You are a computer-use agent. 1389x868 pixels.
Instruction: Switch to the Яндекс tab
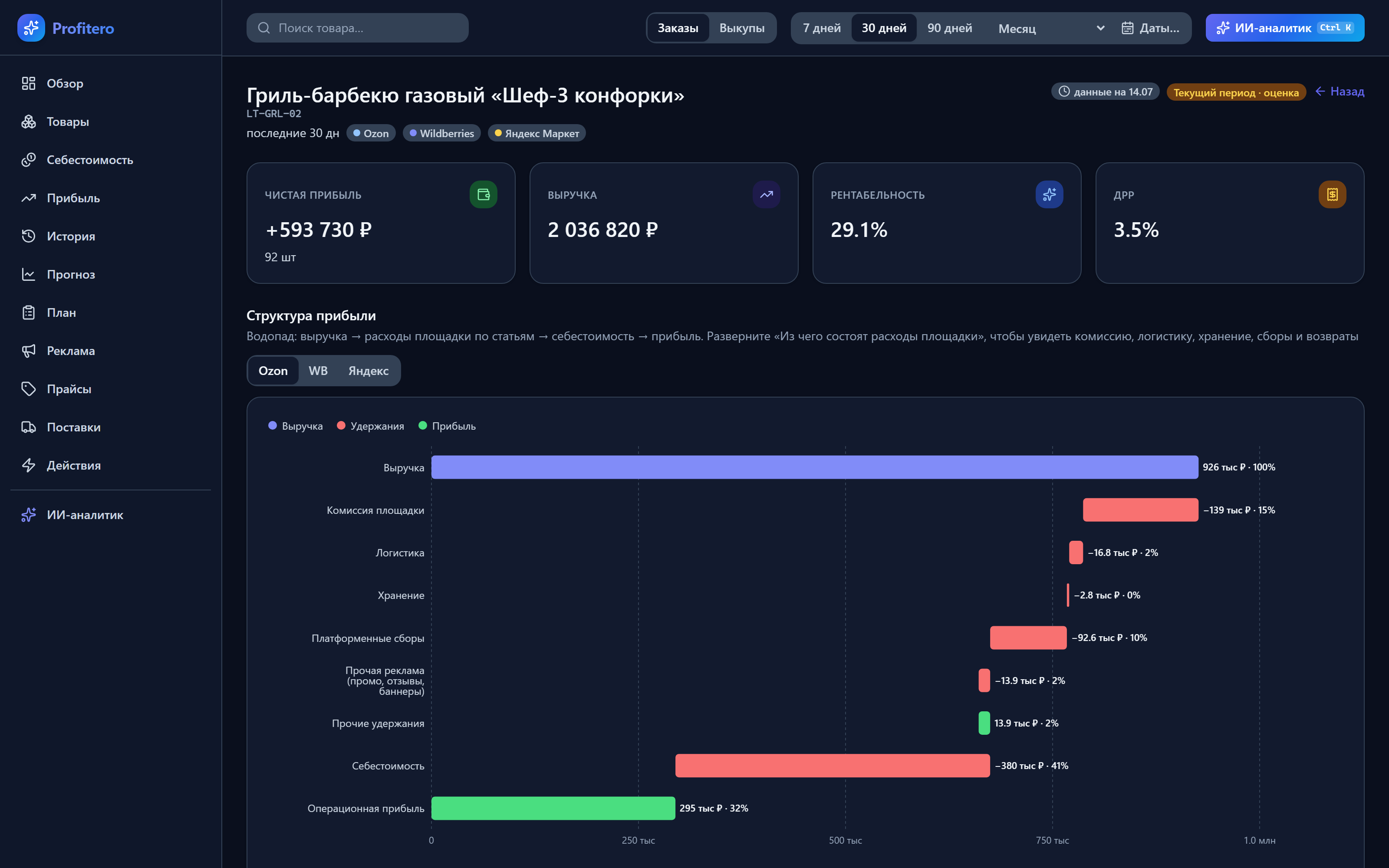point(369,371)
